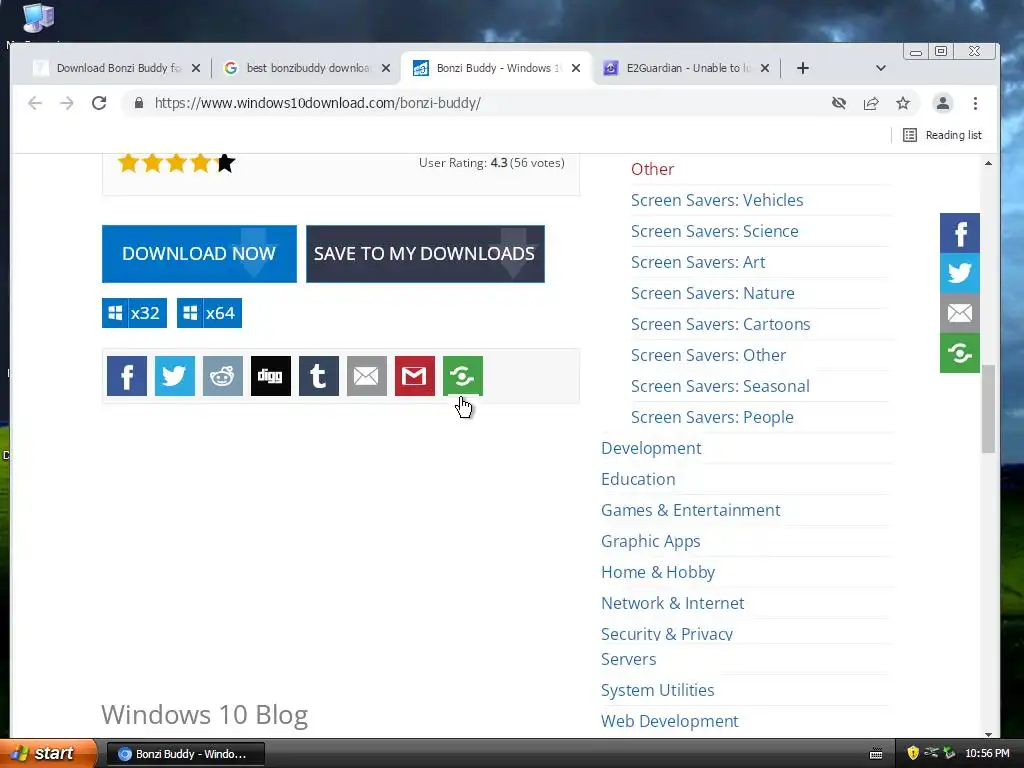Click SAVE TO MY DOWNLOADS button
The image size is (1024, 768).
(x=425, y=254)
